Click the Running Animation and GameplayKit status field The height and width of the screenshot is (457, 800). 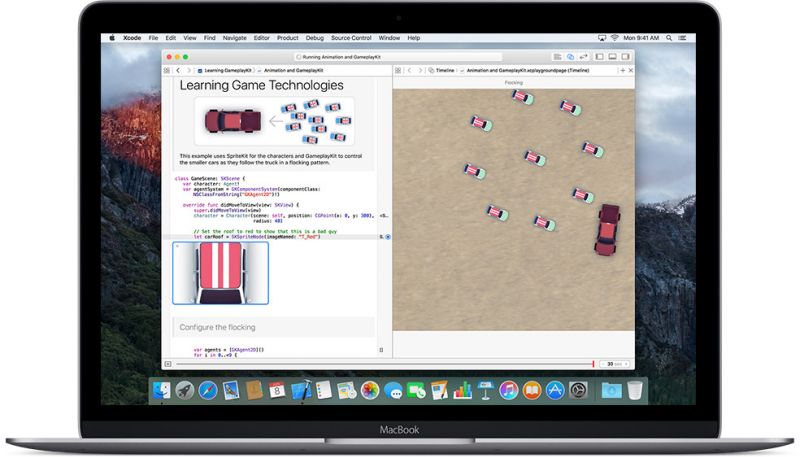(397, 57)
